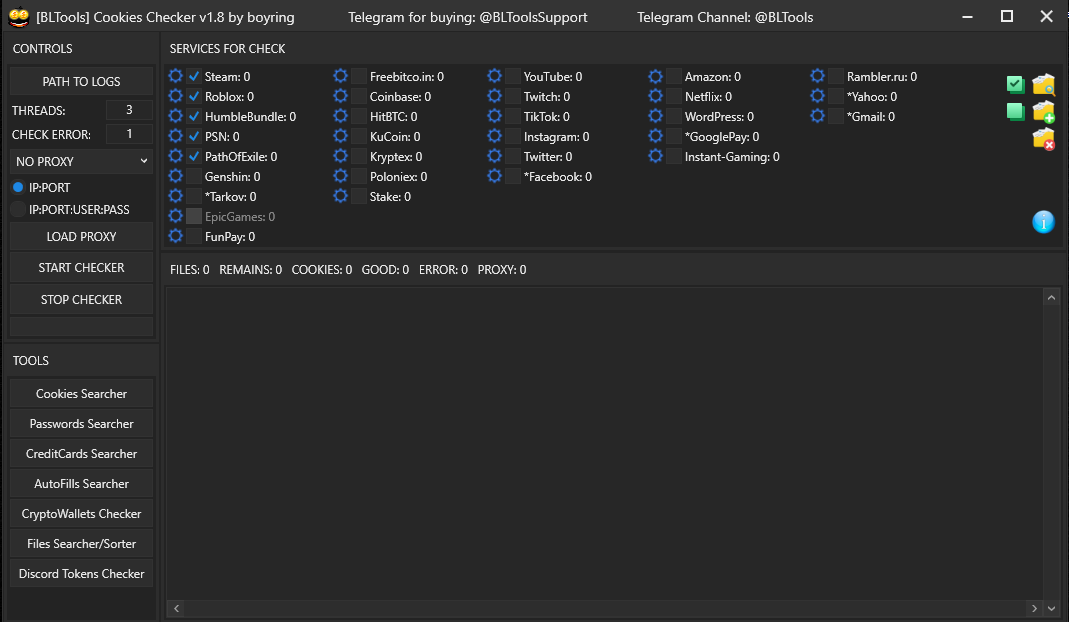Select the IP:PORT:USER:PASS radio button
The image size is (1069, 622).
18,209
